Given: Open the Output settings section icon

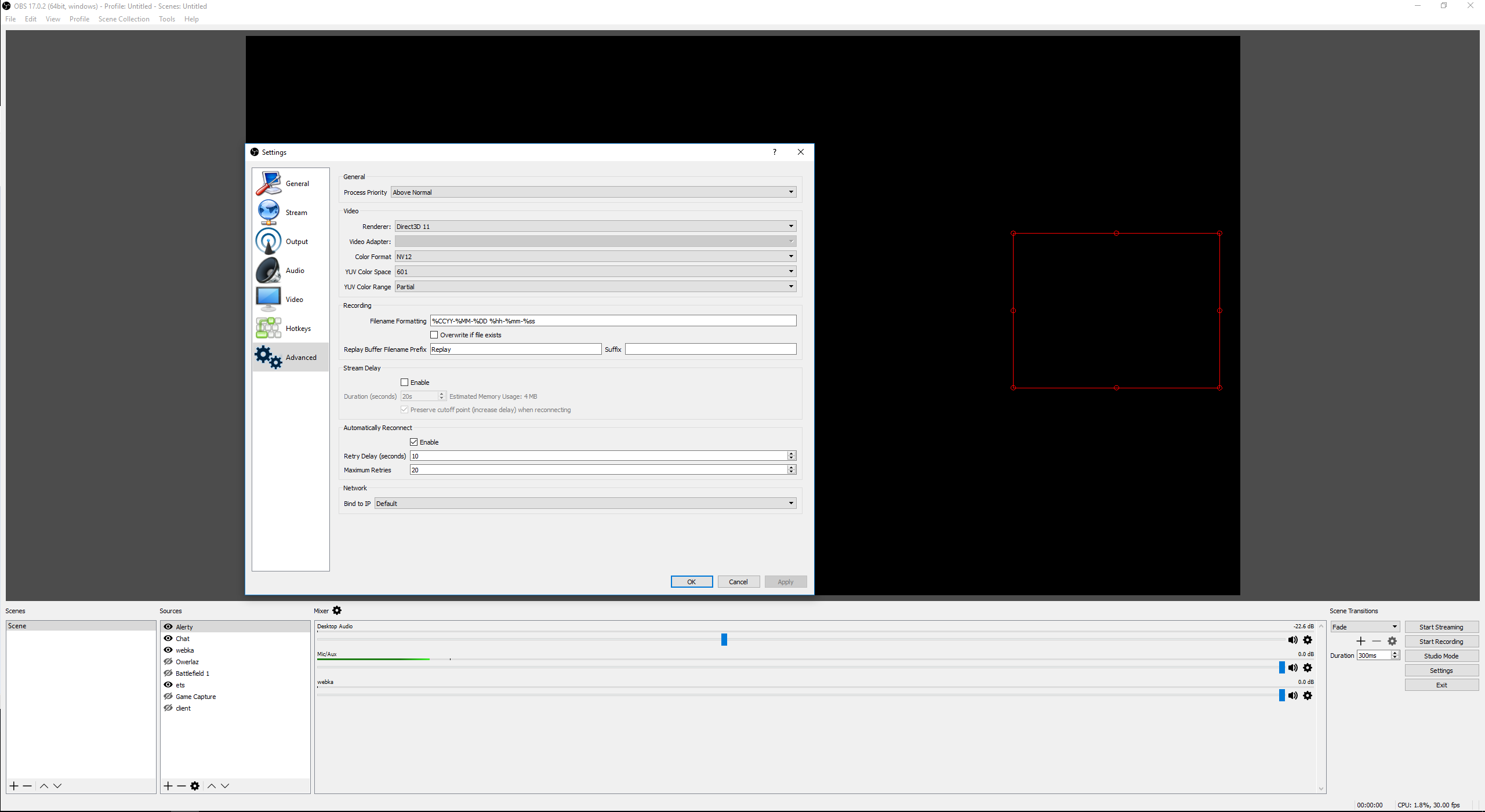Looking at the screenshot, I should (269, 242).
